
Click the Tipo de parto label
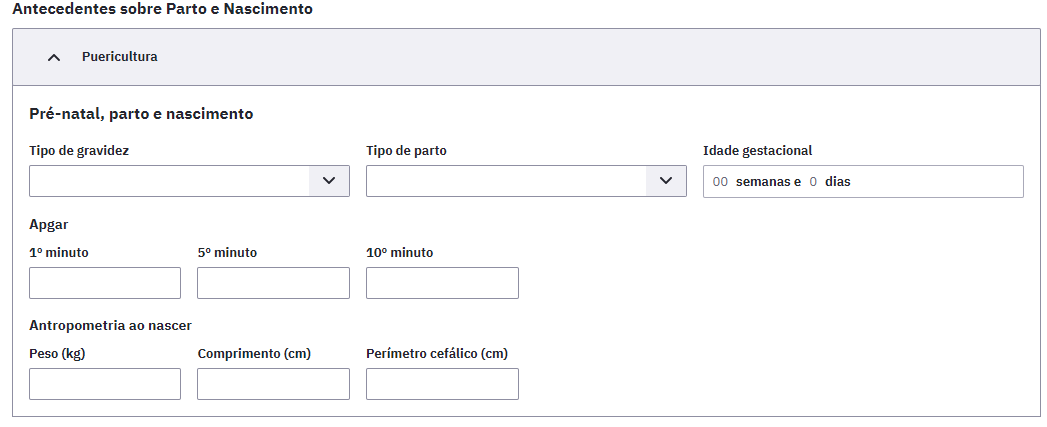[x=406, y=151]
